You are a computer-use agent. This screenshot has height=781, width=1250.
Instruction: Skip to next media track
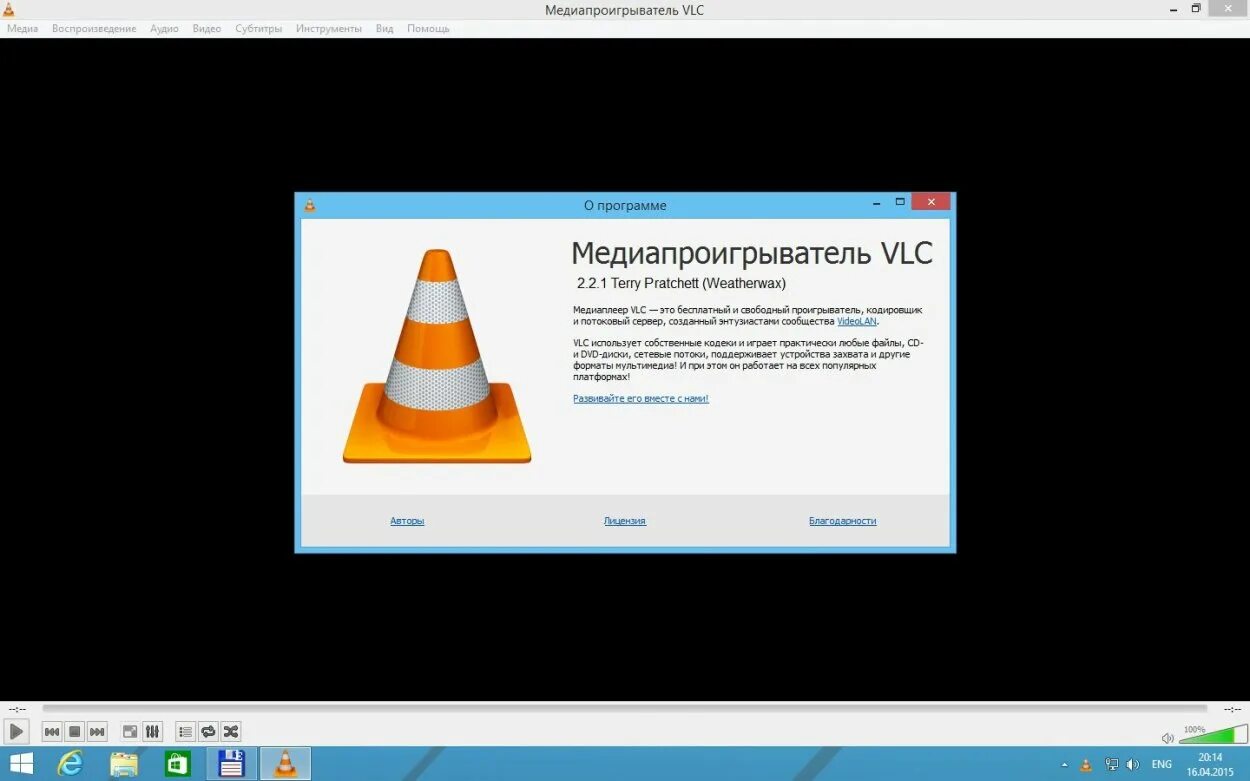point(97,732)
